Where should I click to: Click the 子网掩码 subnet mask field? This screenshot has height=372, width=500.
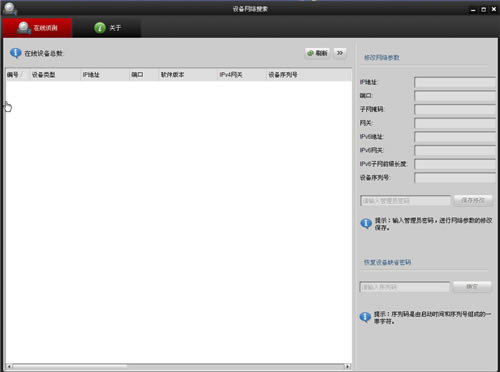coord(455,110)
